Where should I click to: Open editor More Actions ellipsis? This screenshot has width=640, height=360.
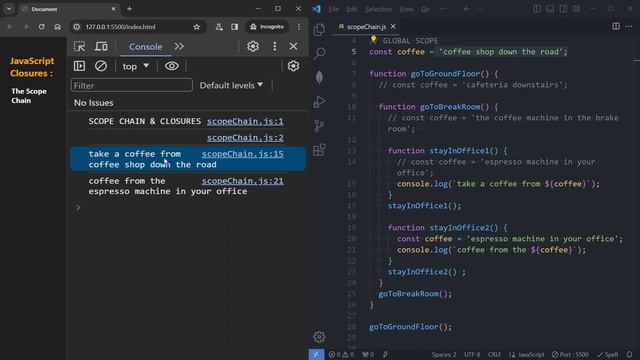point(629,26)
